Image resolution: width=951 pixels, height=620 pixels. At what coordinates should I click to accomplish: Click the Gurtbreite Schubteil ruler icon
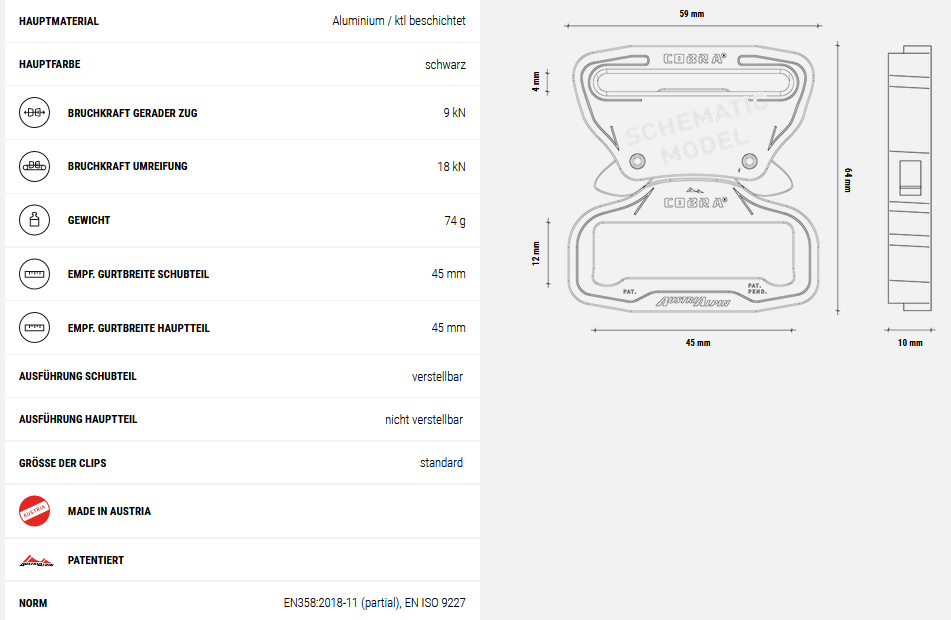35,274
